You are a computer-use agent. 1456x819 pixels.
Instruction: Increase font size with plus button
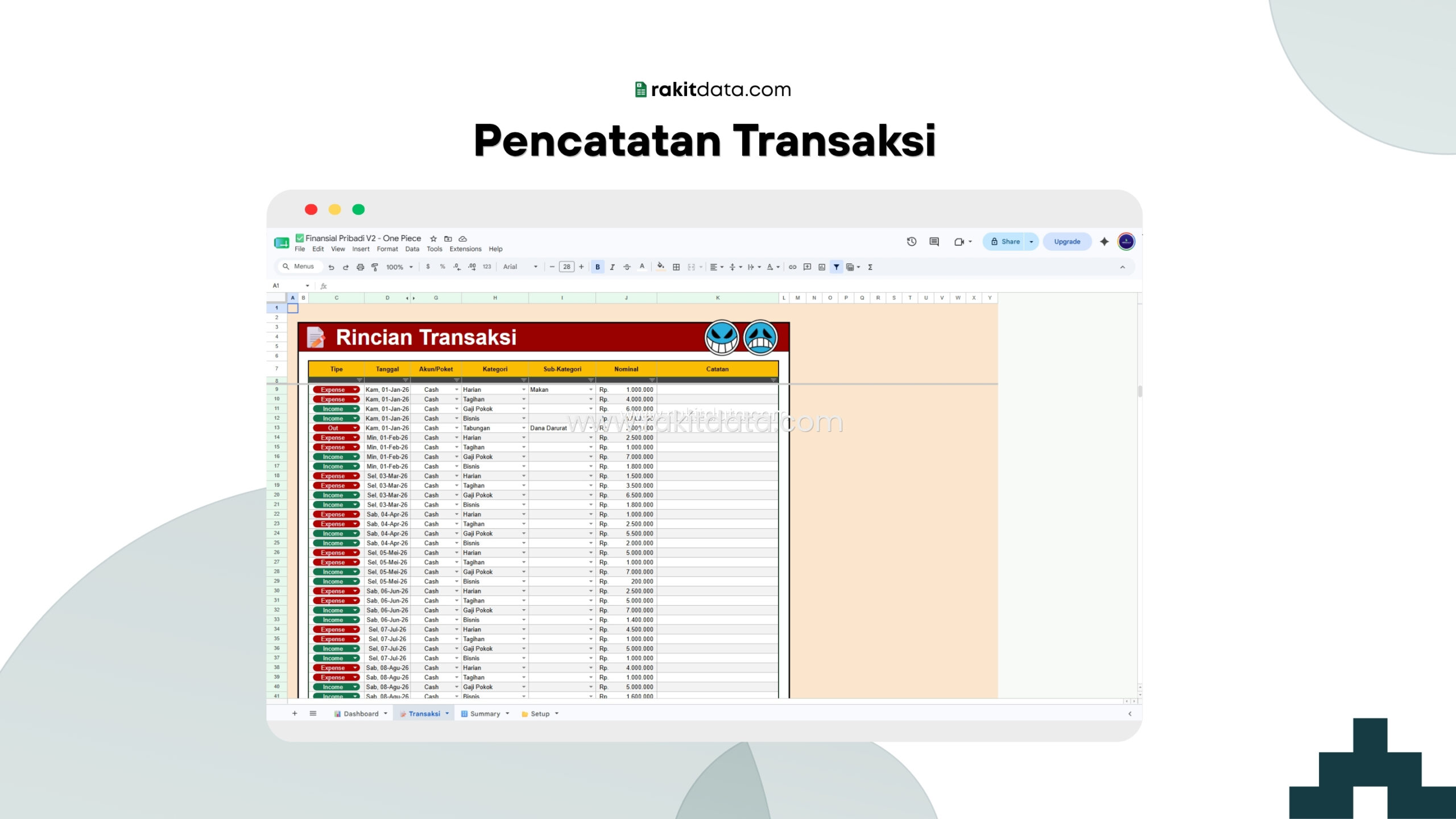pyautogui.click(x=581, y=267)
